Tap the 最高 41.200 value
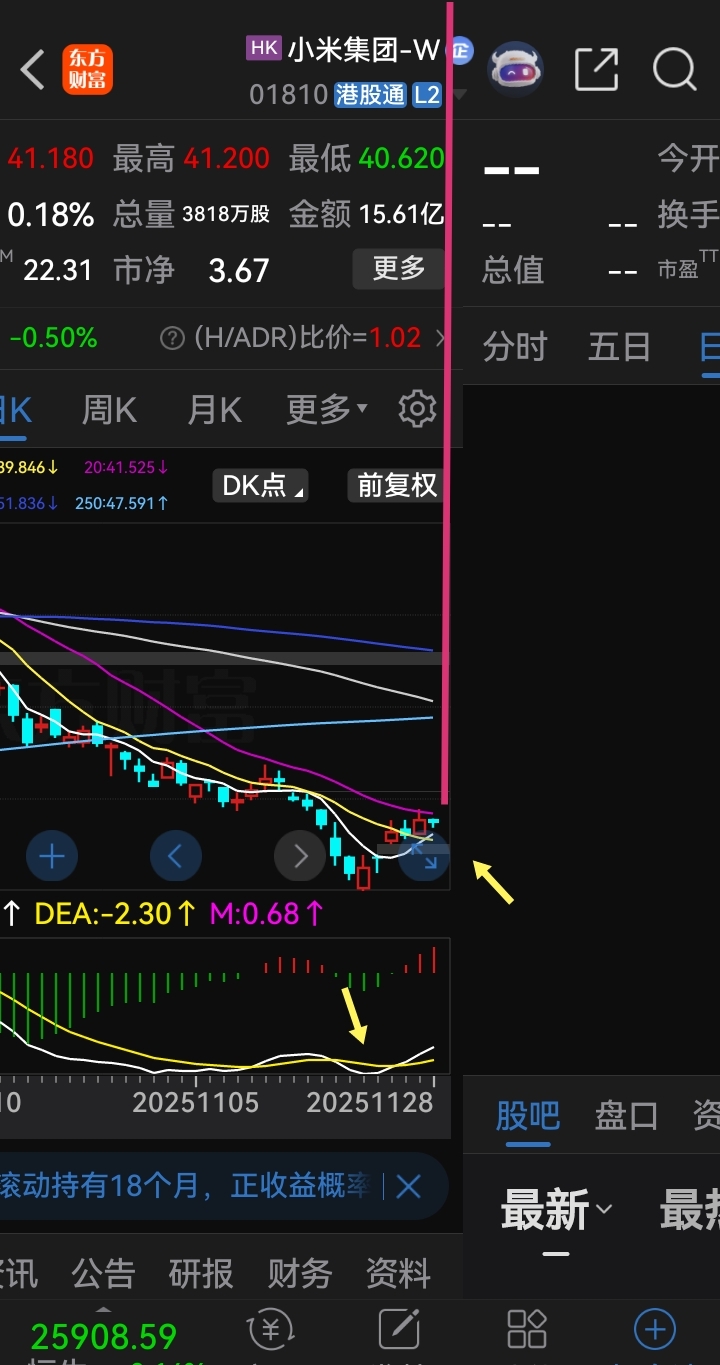The height and width of the screenshot is (1365, 720). 227,158
